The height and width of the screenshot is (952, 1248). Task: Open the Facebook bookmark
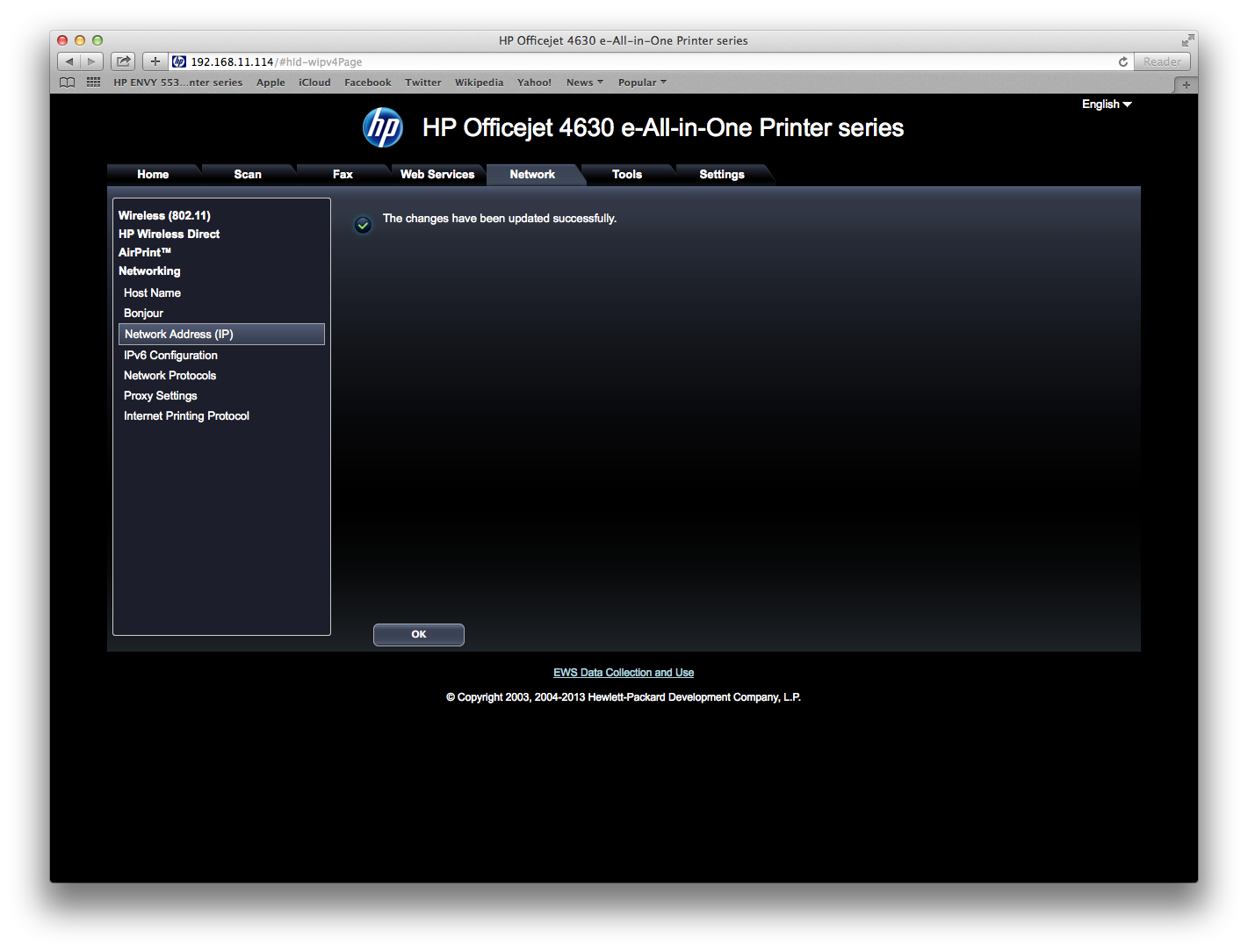click(x=368, y=83)
